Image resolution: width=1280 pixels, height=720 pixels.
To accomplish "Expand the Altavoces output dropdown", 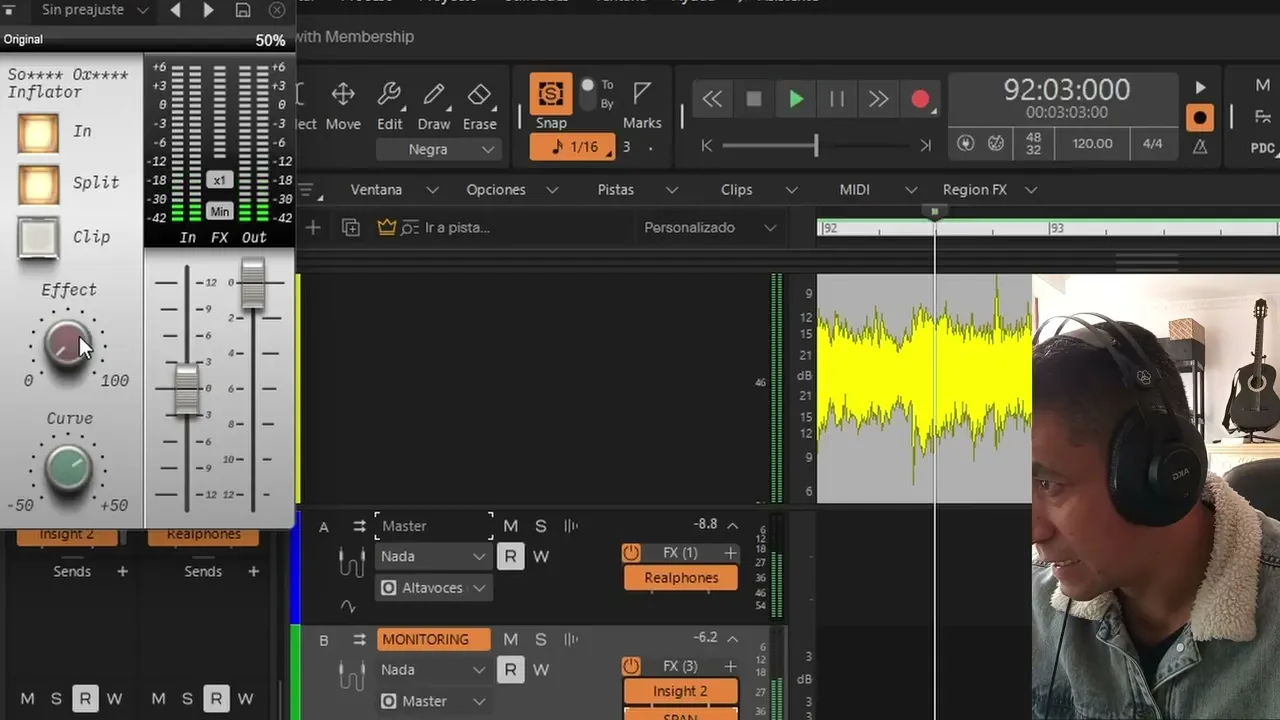I will pos(434,588).
